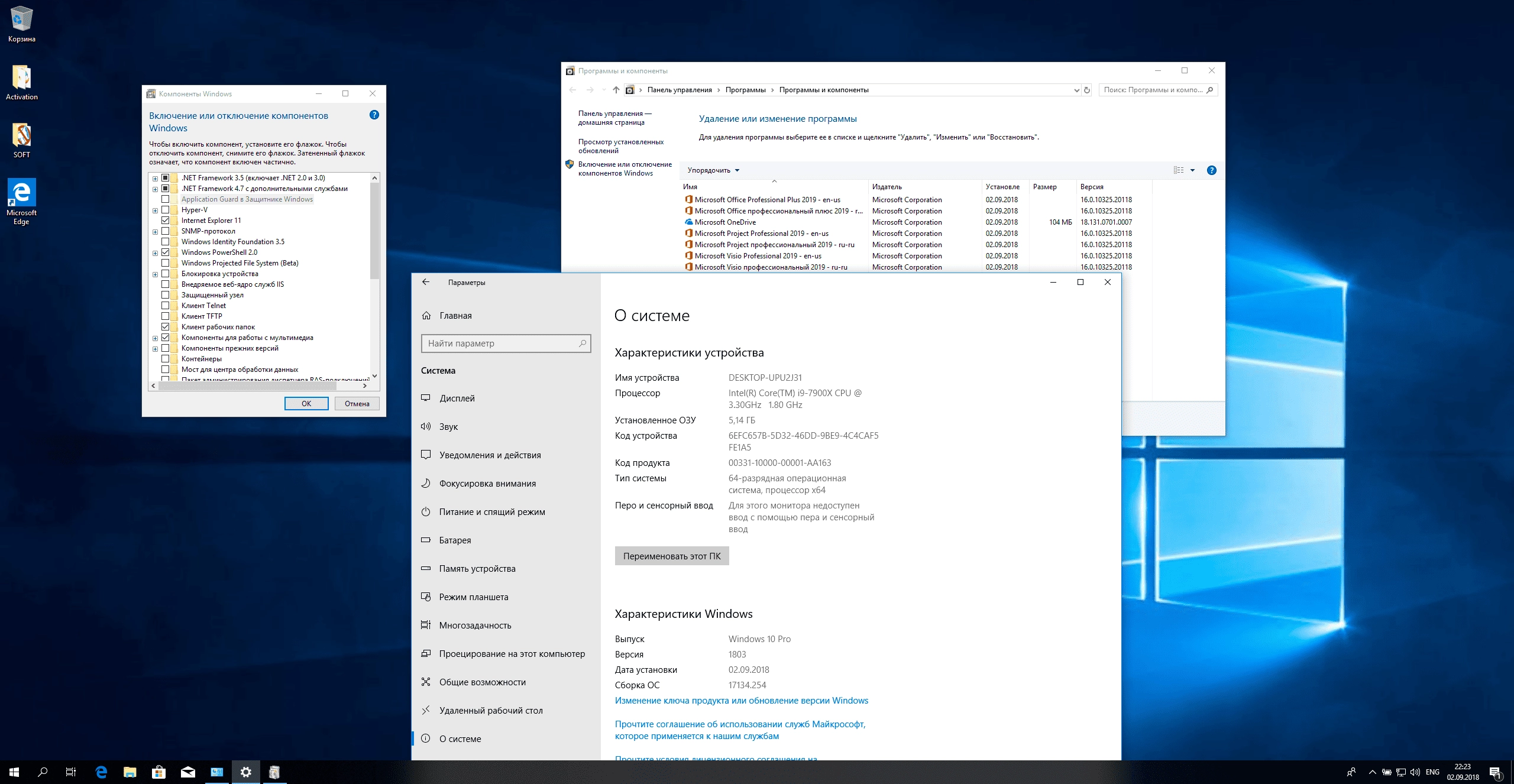Click the search magnifier in Найти параметр field

coord(583,344)
